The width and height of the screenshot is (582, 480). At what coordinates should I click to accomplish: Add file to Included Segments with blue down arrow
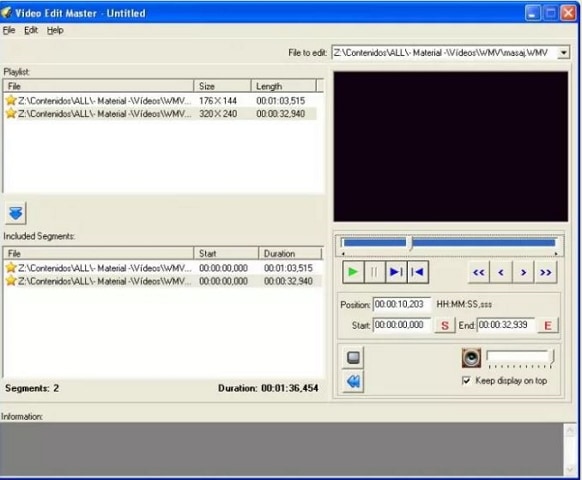click(x=16, y=213)
